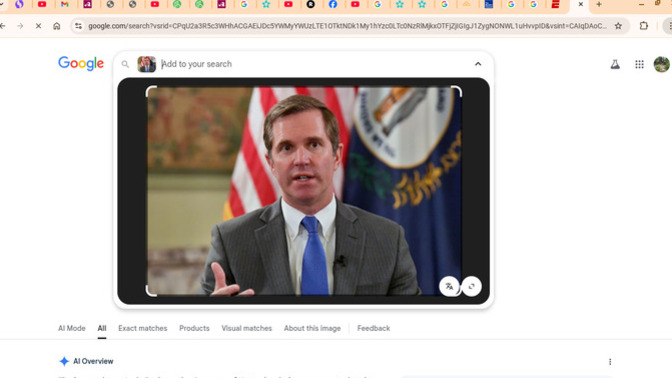Click the Feedback link

pyautogui.click(x=373, y=328)
